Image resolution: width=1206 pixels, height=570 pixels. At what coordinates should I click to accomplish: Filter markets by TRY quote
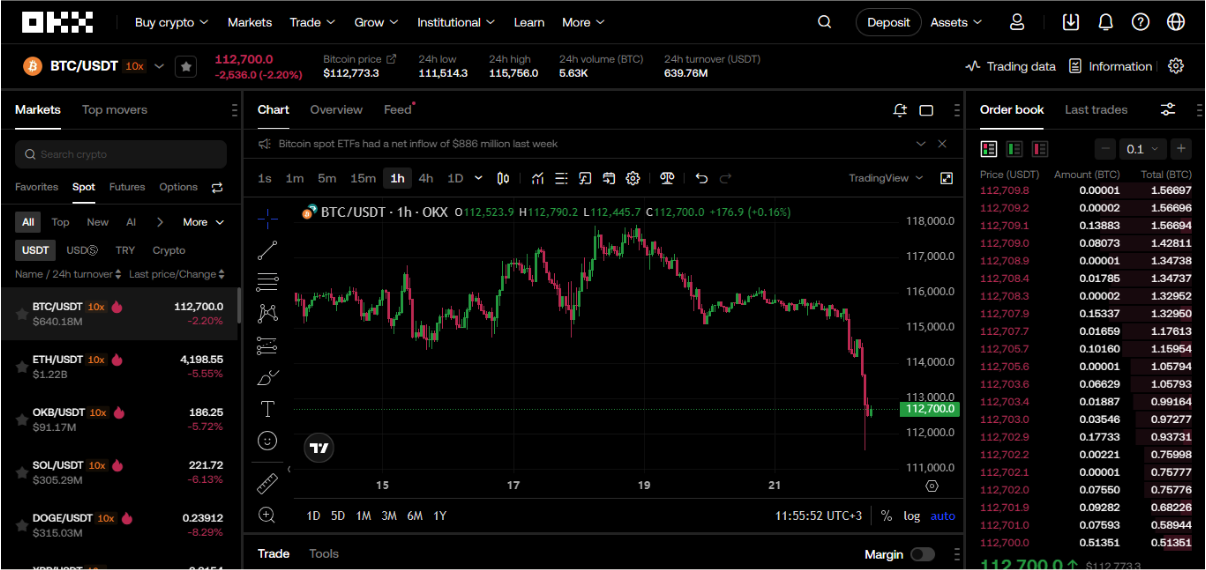point(125,250)
